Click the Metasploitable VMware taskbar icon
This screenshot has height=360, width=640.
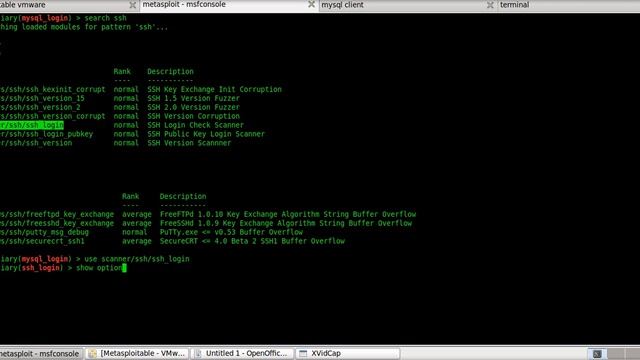(93, 353)
